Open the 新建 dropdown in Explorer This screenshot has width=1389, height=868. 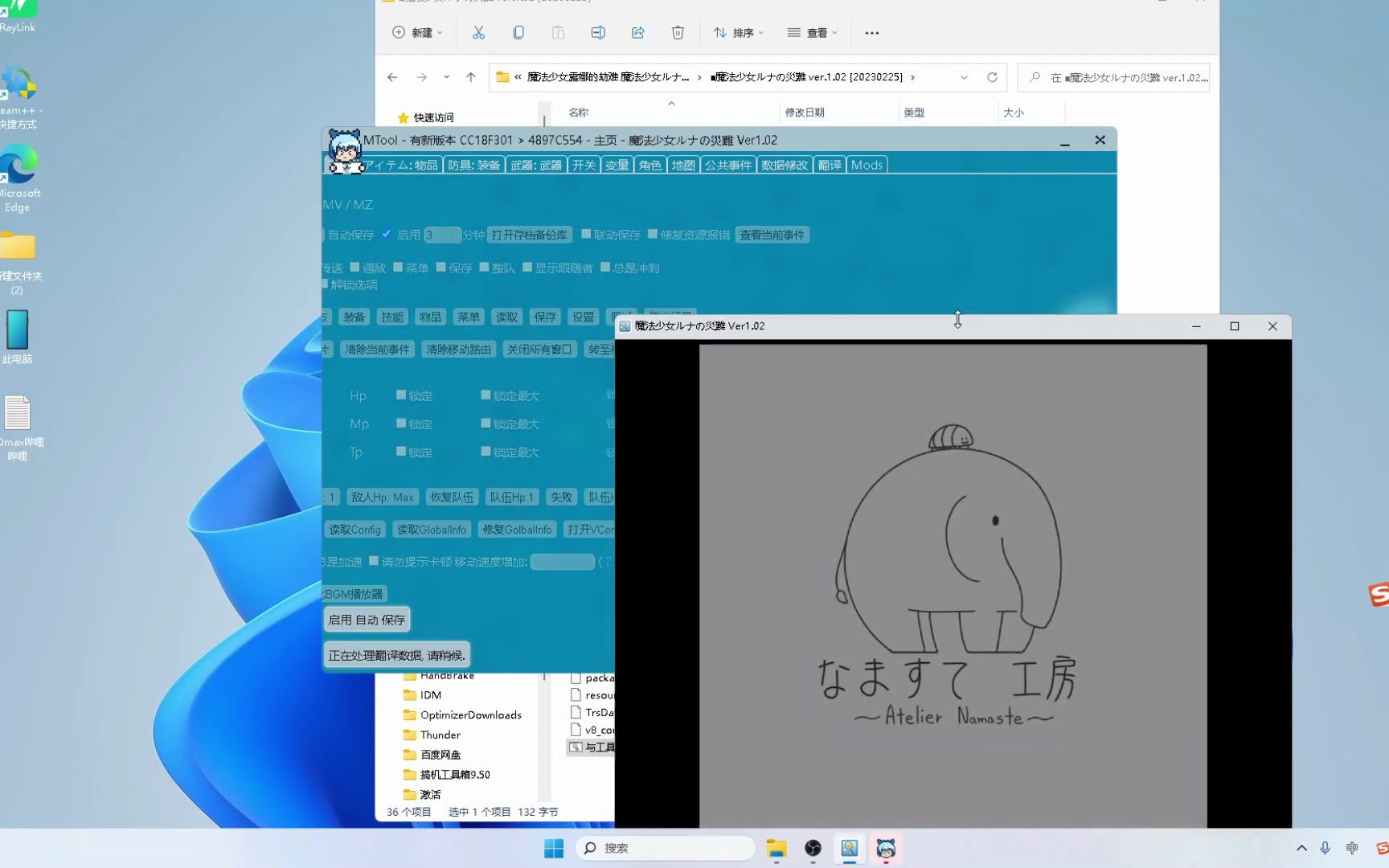click(x=417, y=33)
